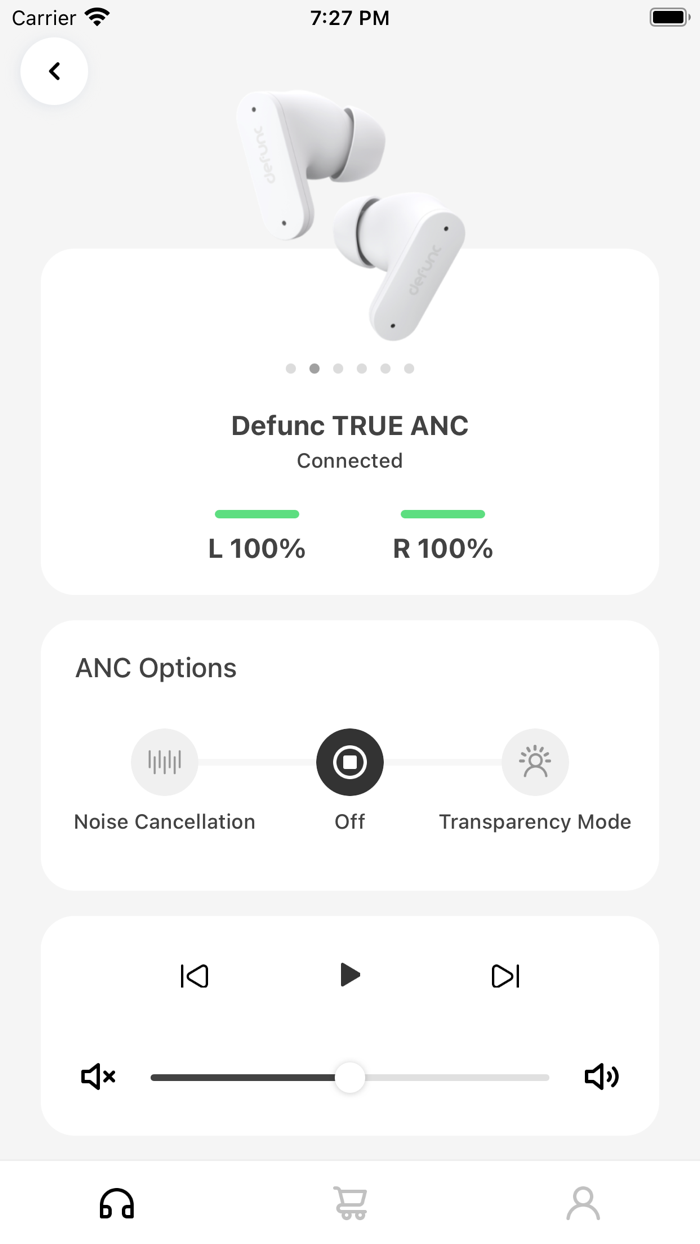Screen dimensions: 700x1244
Task: Switch to the profile section
Action: [x=583, y=1203]
